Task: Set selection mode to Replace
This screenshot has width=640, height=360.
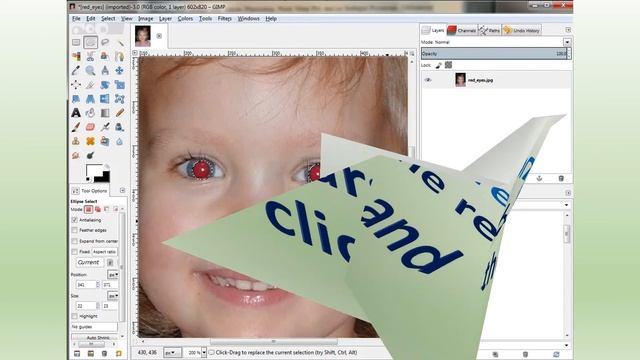Action: [88, 209]
